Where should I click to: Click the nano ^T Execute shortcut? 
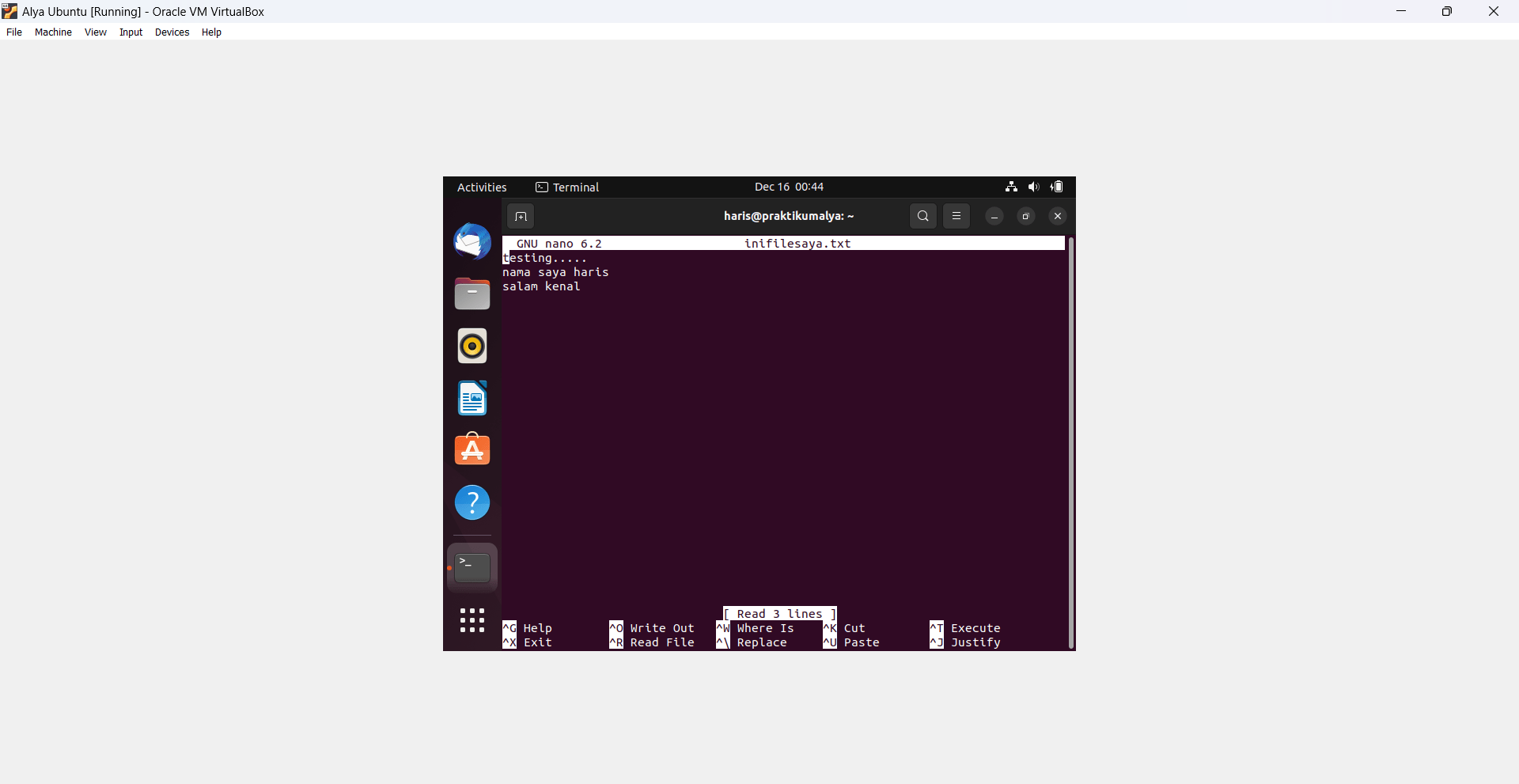pyautogui.click(x=965, y=628)
